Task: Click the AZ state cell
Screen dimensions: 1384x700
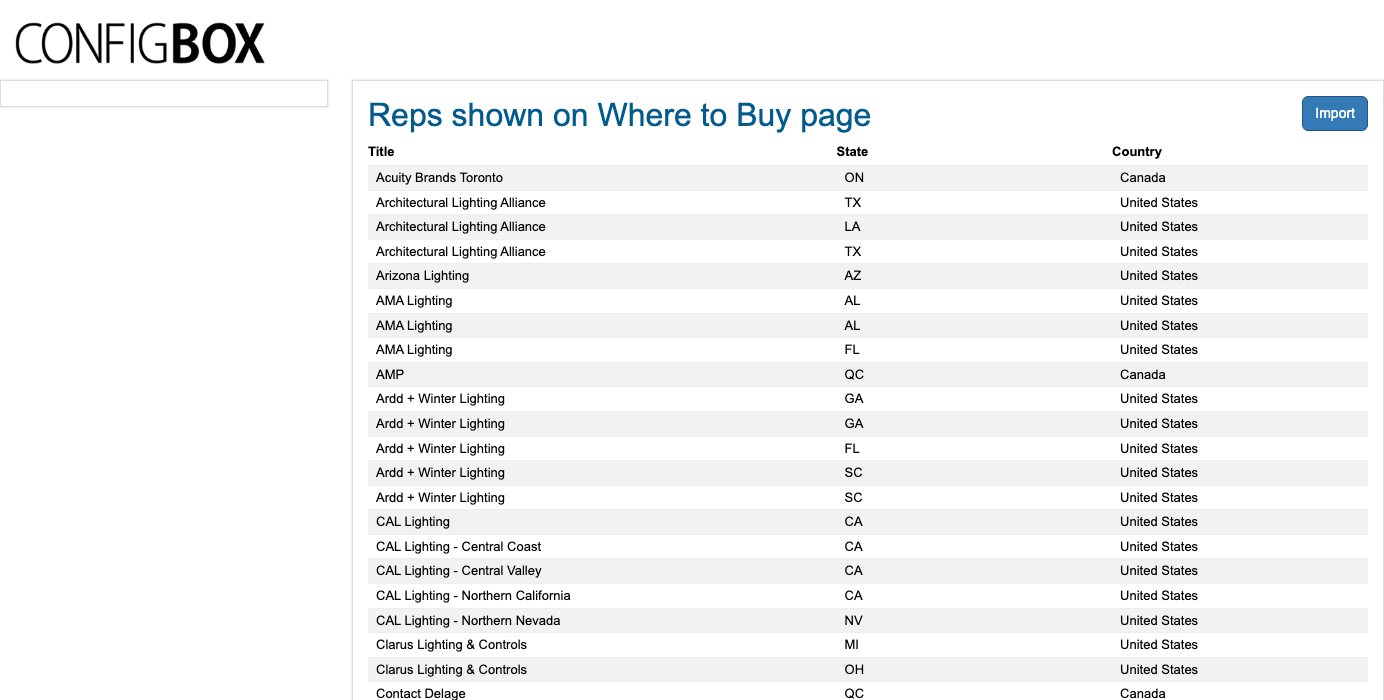Action: click(853, 276)
